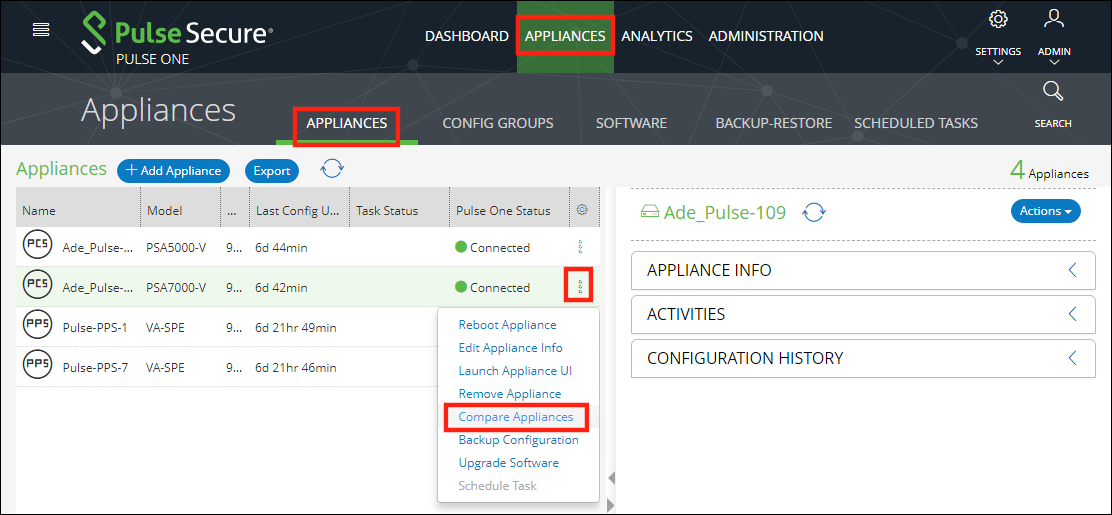Open the Admin user icon
This screenshot has height=515, width=1112.
click(x=1055, y=19)
